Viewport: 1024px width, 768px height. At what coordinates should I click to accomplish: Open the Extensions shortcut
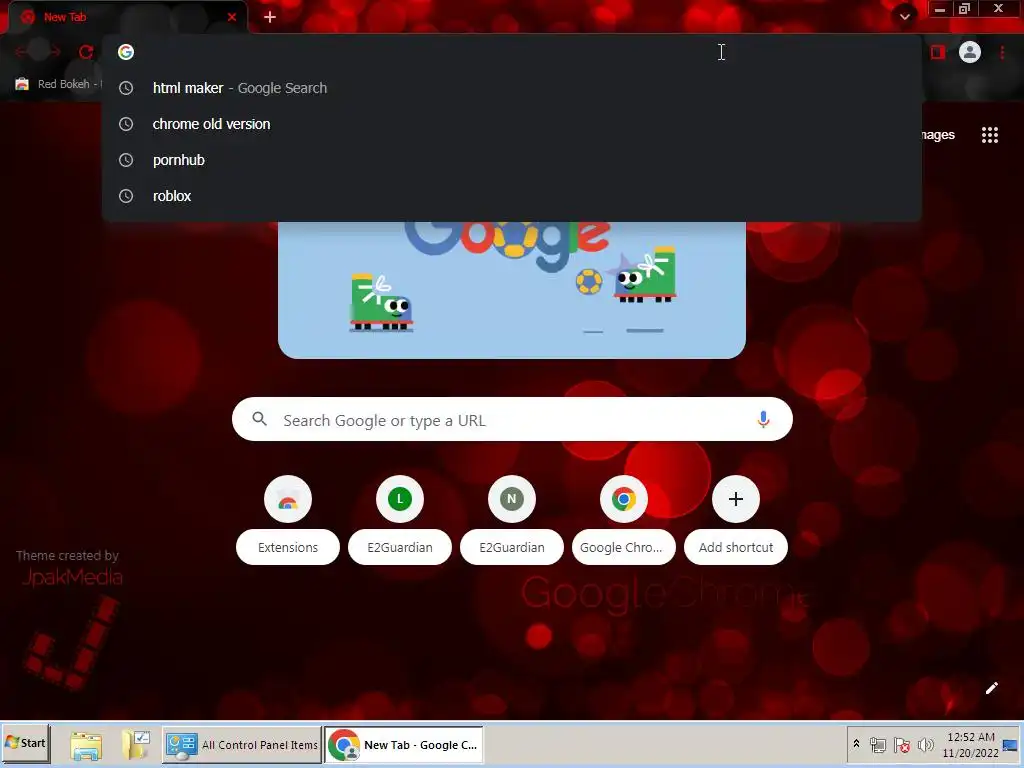pyautogui.click(x=288, y=520)
